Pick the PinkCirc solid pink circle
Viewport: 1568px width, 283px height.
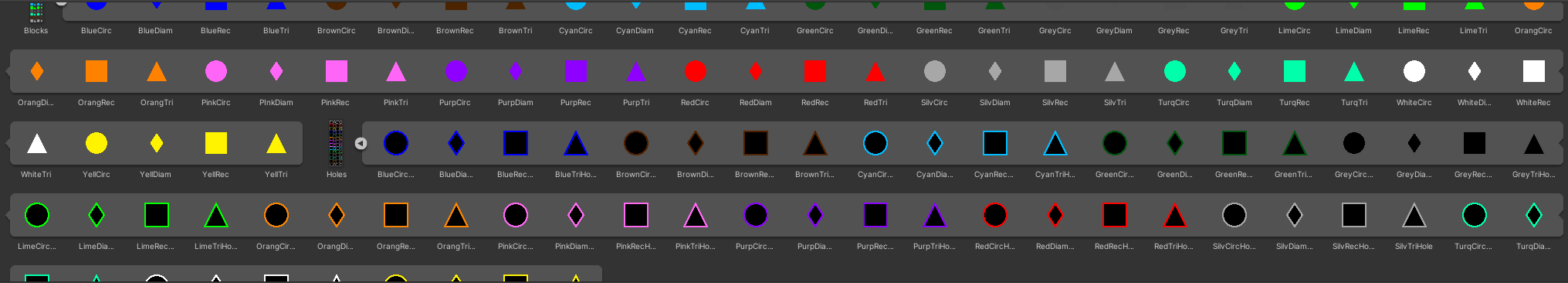tap(216, 71)
